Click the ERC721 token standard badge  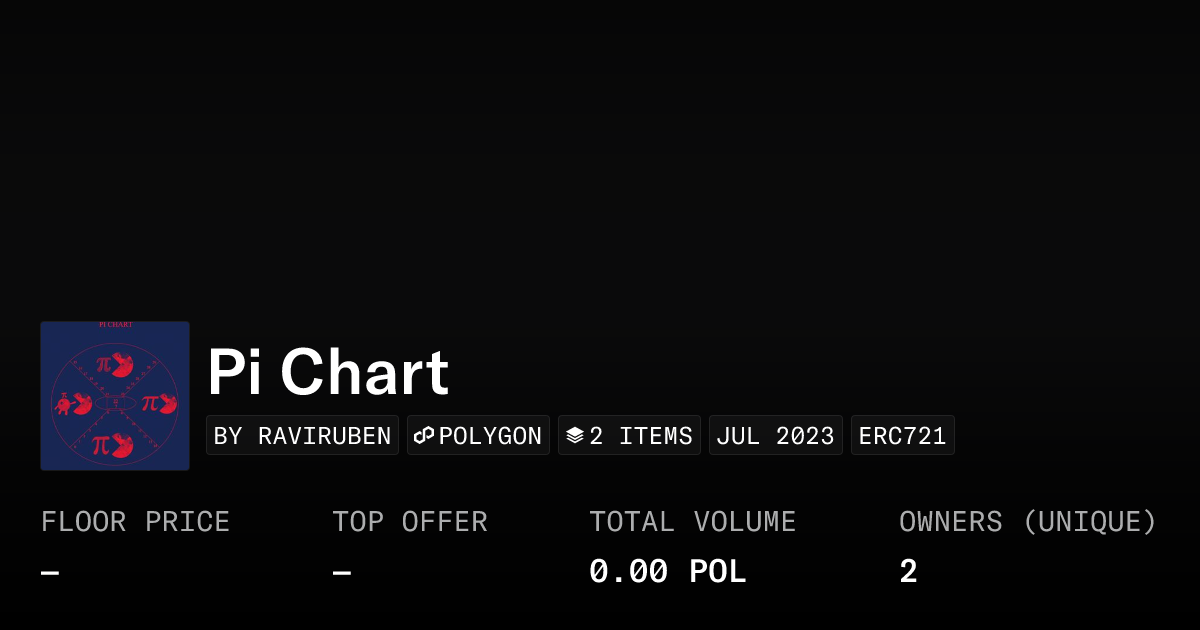point(902,434)
